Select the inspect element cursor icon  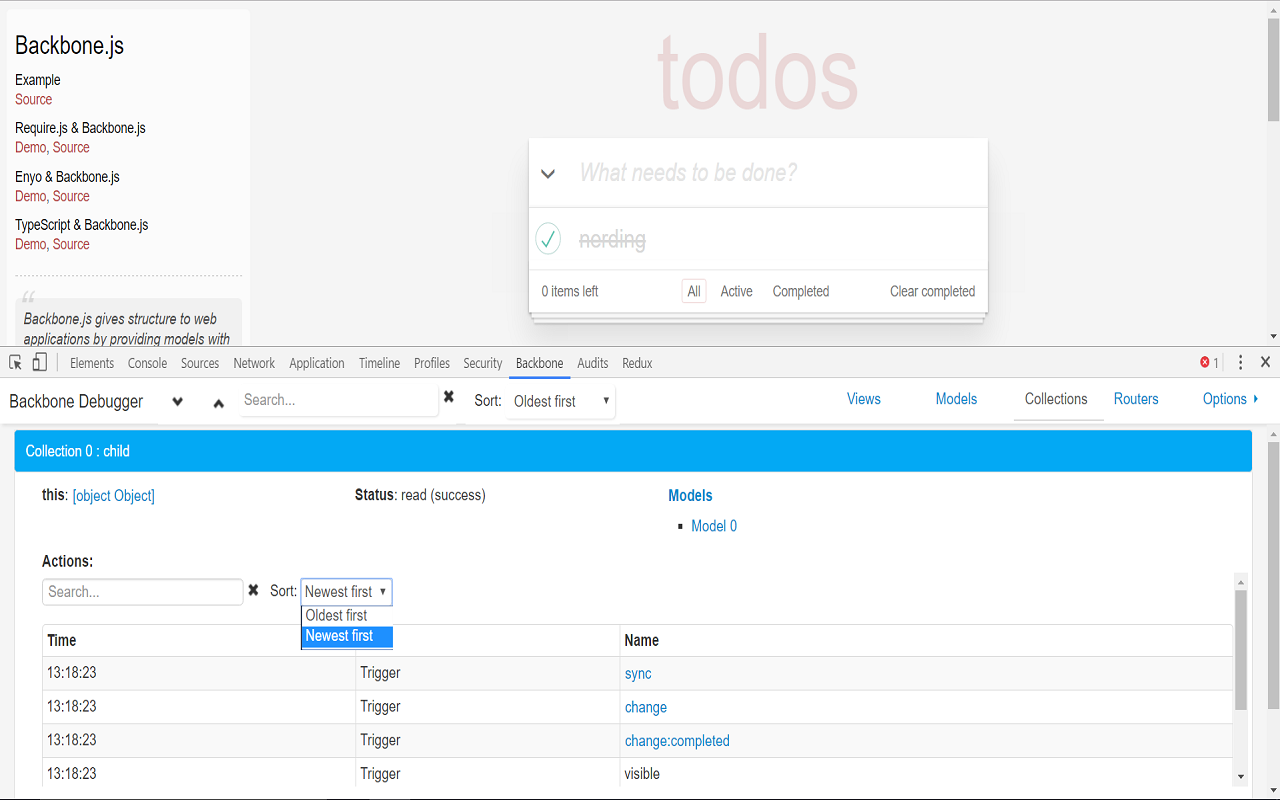pyautogui.click(x=14, y=362)
